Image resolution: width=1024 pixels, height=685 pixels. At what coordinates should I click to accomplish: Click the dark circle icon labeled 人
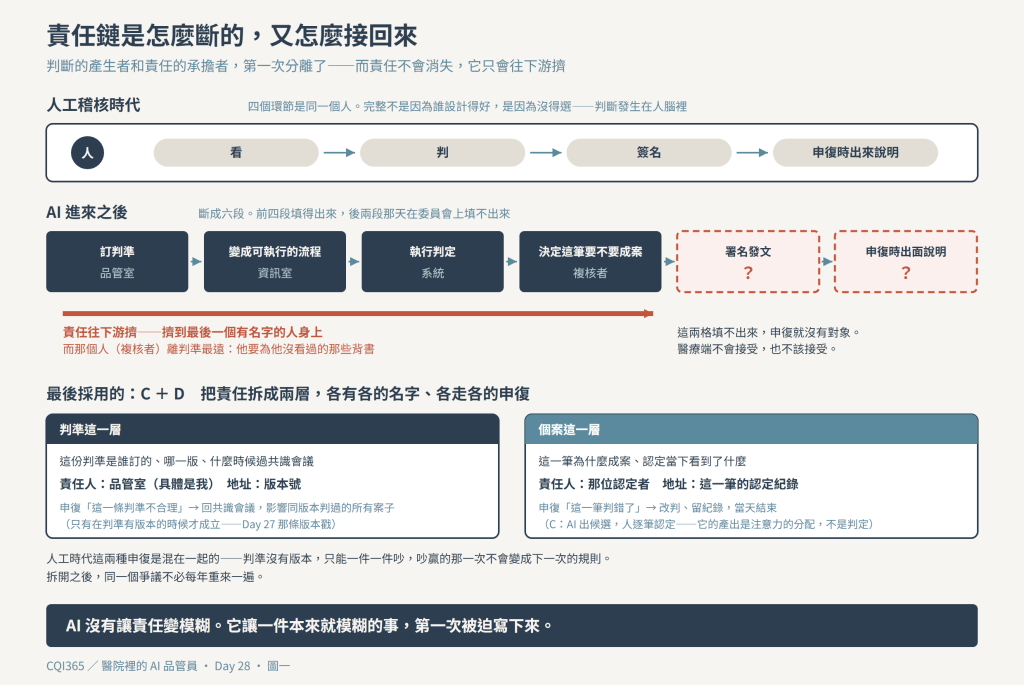[88, 153]
